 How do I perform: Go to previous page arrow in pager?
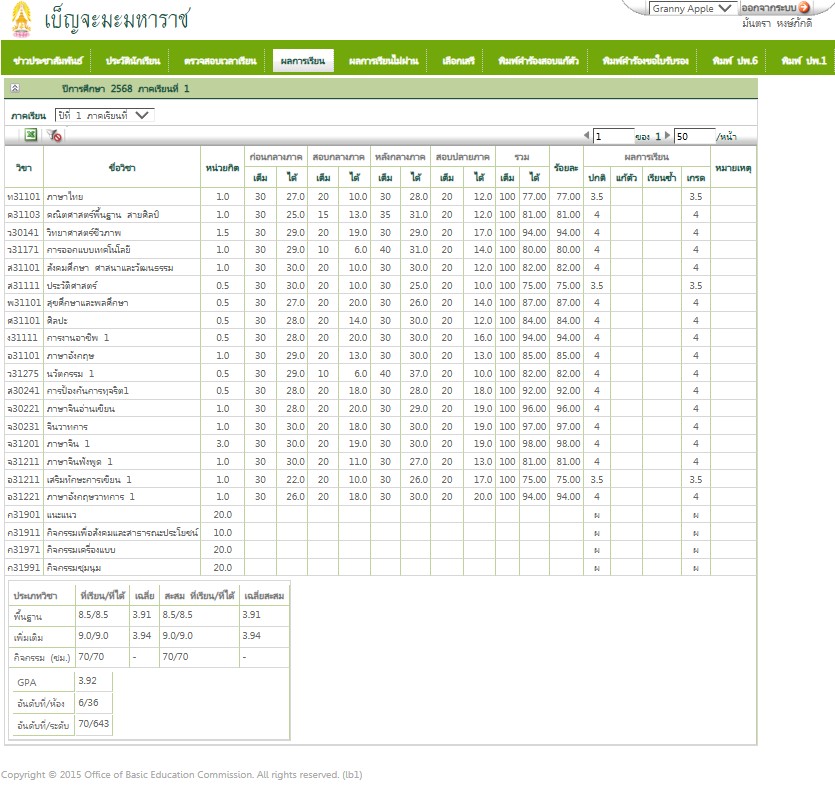586,135
